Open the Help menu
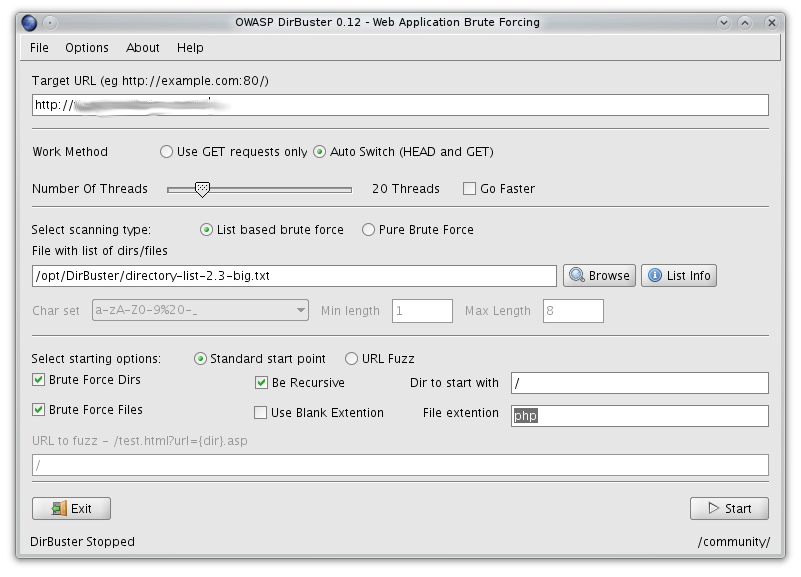This screenshot has width=801, height=577. point(190,47)
